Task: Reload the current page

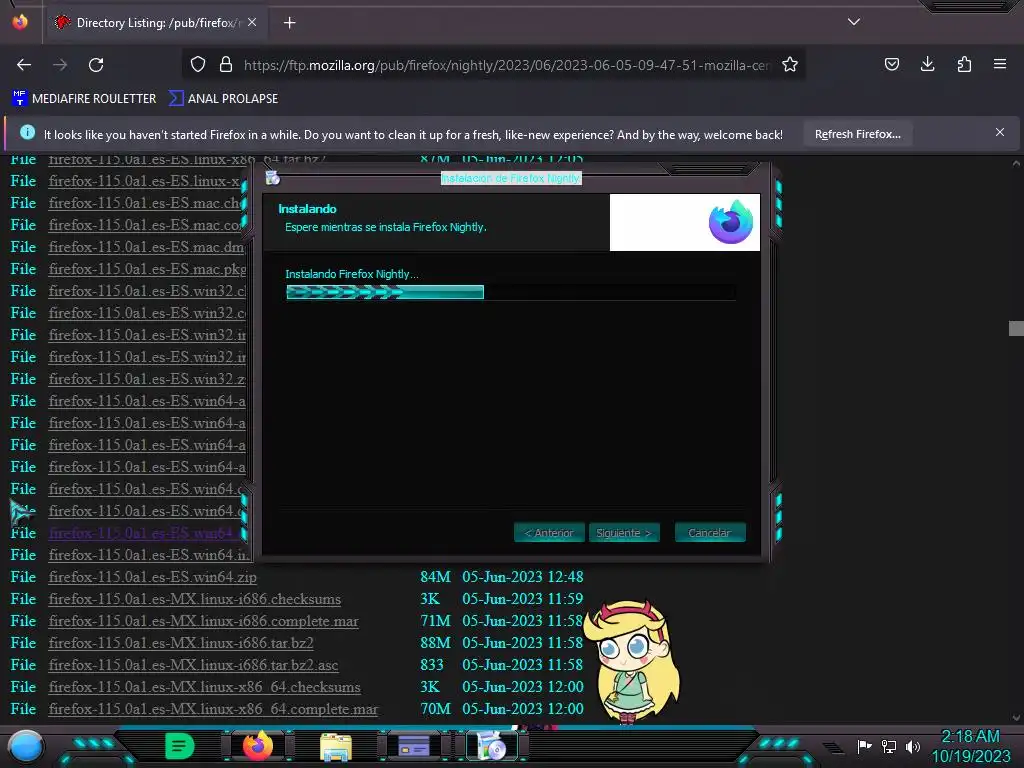Action: (x=96, y=65)
